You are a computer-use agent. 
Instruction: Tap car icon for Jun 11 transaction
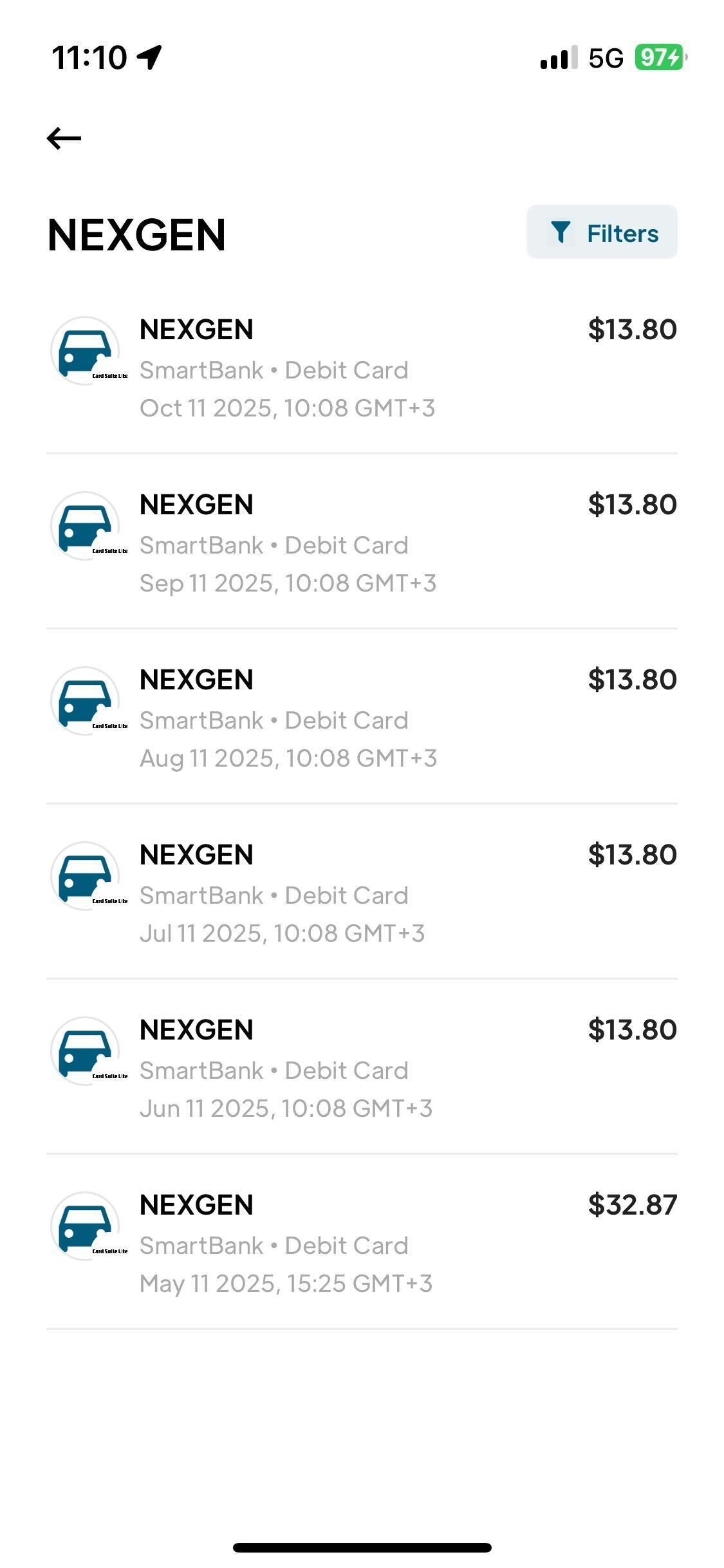[x=85, y=1051]
